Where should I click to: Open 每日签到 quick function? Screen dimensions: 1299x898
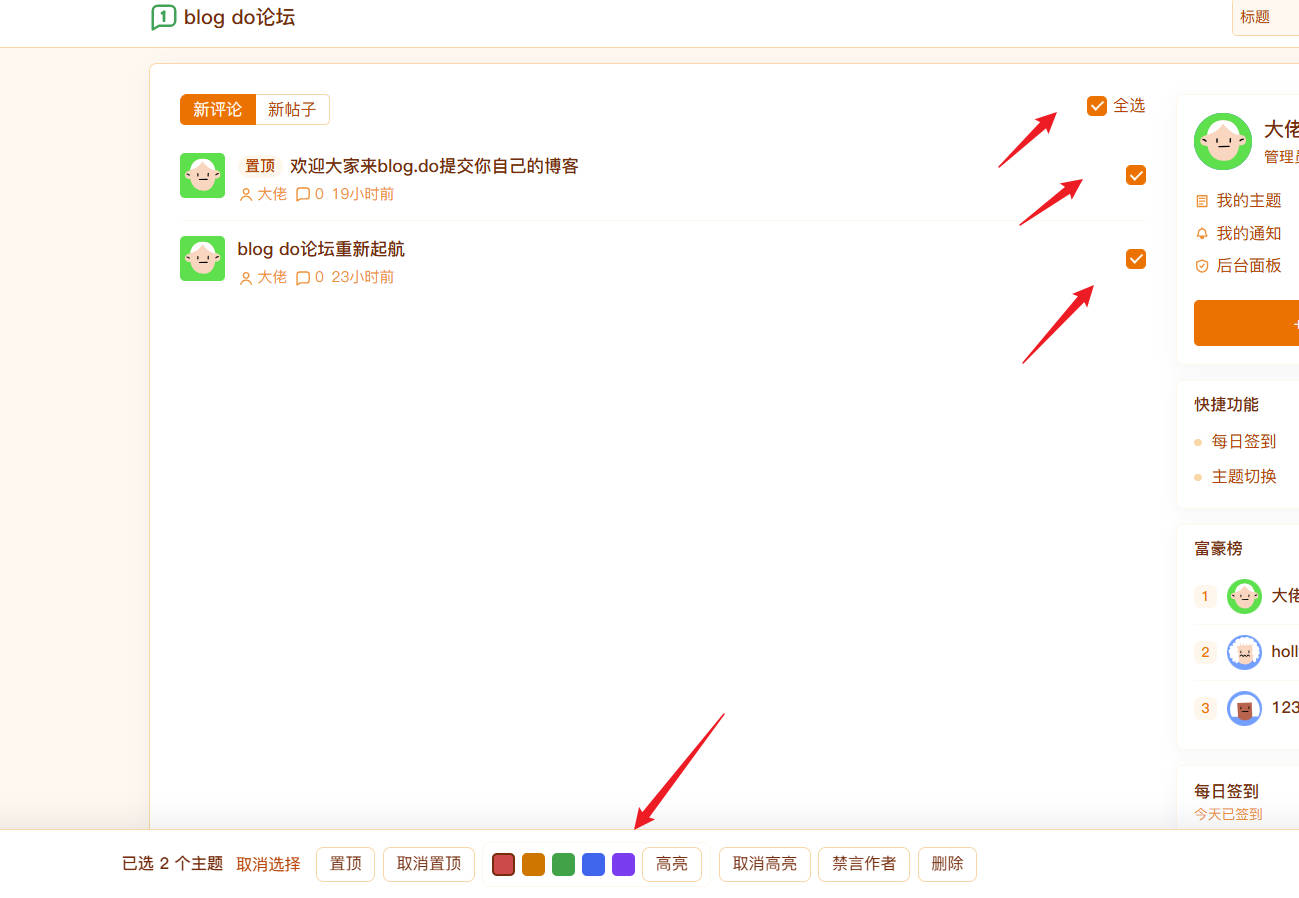tap(1244, 441)
